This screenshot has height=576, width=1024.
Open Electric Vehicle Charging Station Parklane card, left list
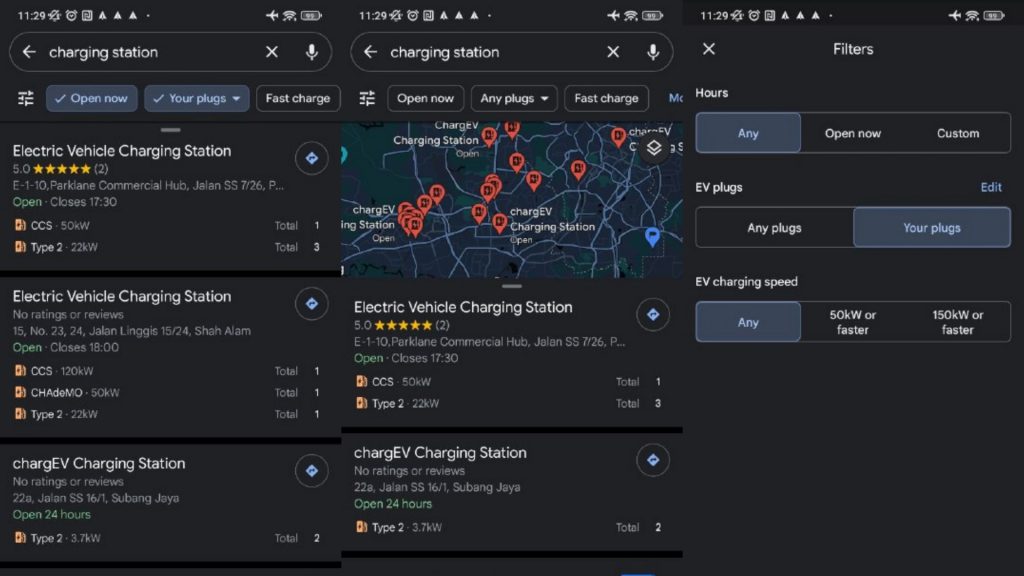tap(170, 199)
